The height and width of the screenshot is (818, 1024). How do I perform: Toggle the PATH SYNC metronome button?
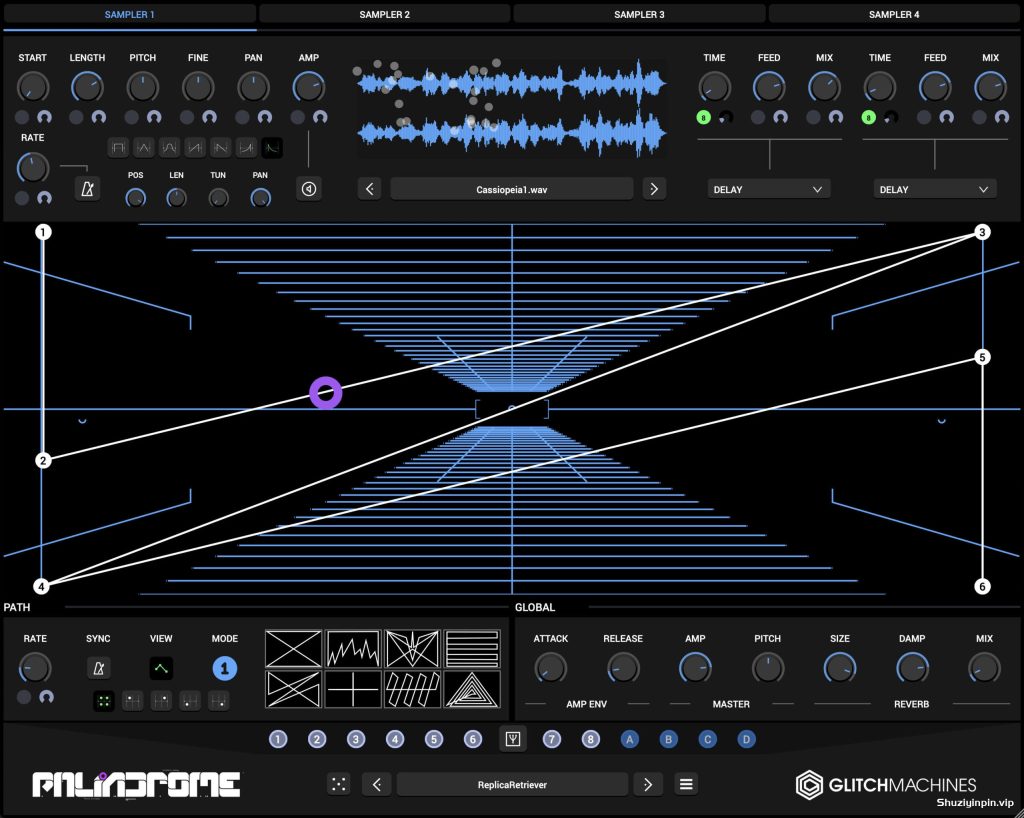pos(99,668)
